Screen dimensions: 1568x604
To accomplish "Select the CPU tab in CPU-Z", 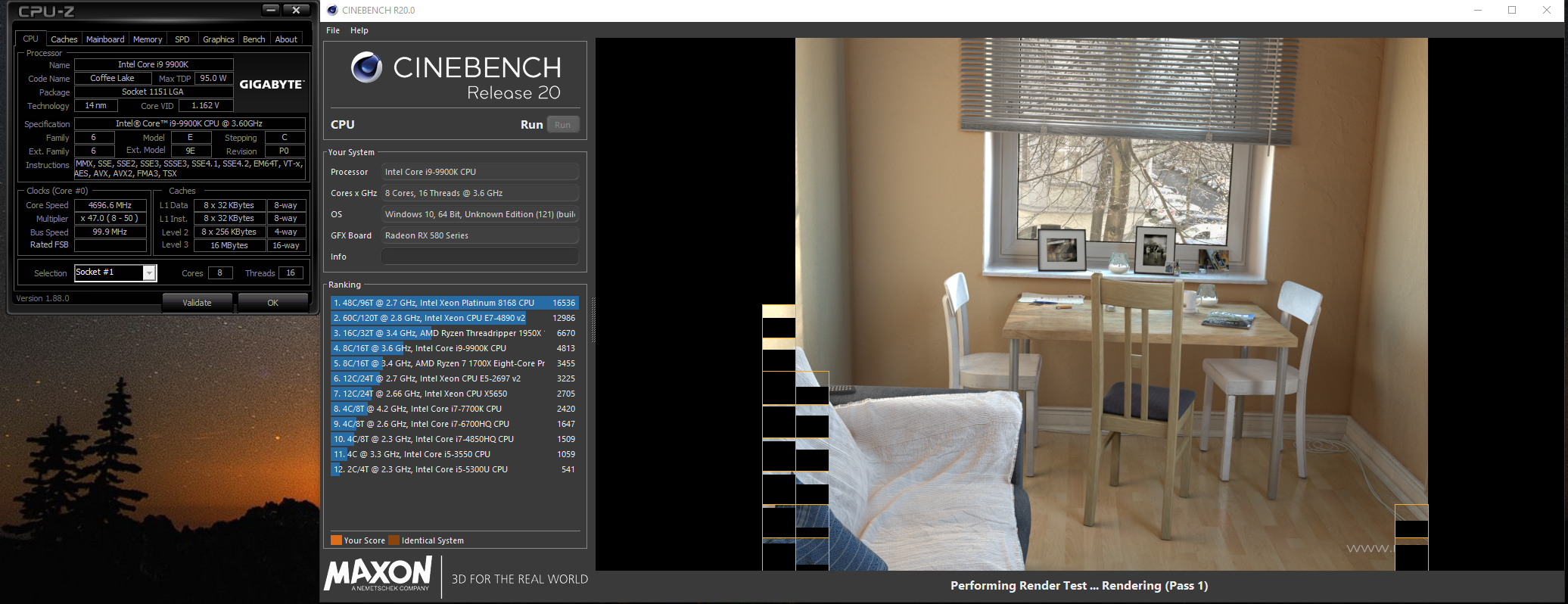I will [x=30, y=39].
